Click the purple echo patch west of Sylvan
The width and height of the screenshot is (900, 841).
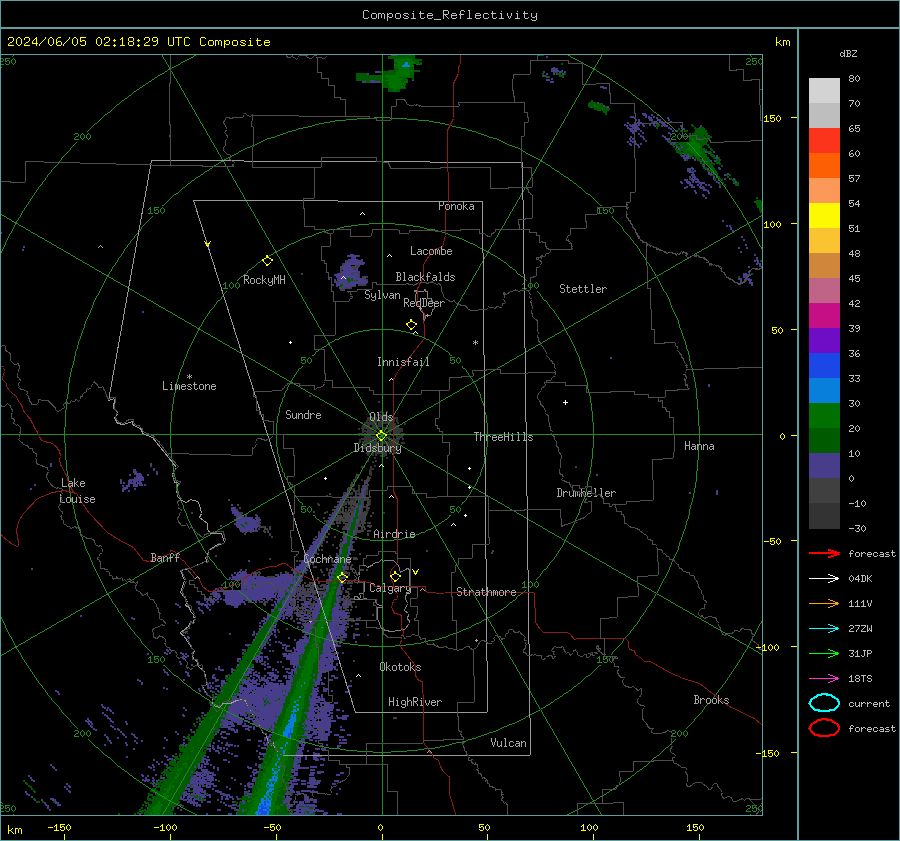(x=351, y=273)
